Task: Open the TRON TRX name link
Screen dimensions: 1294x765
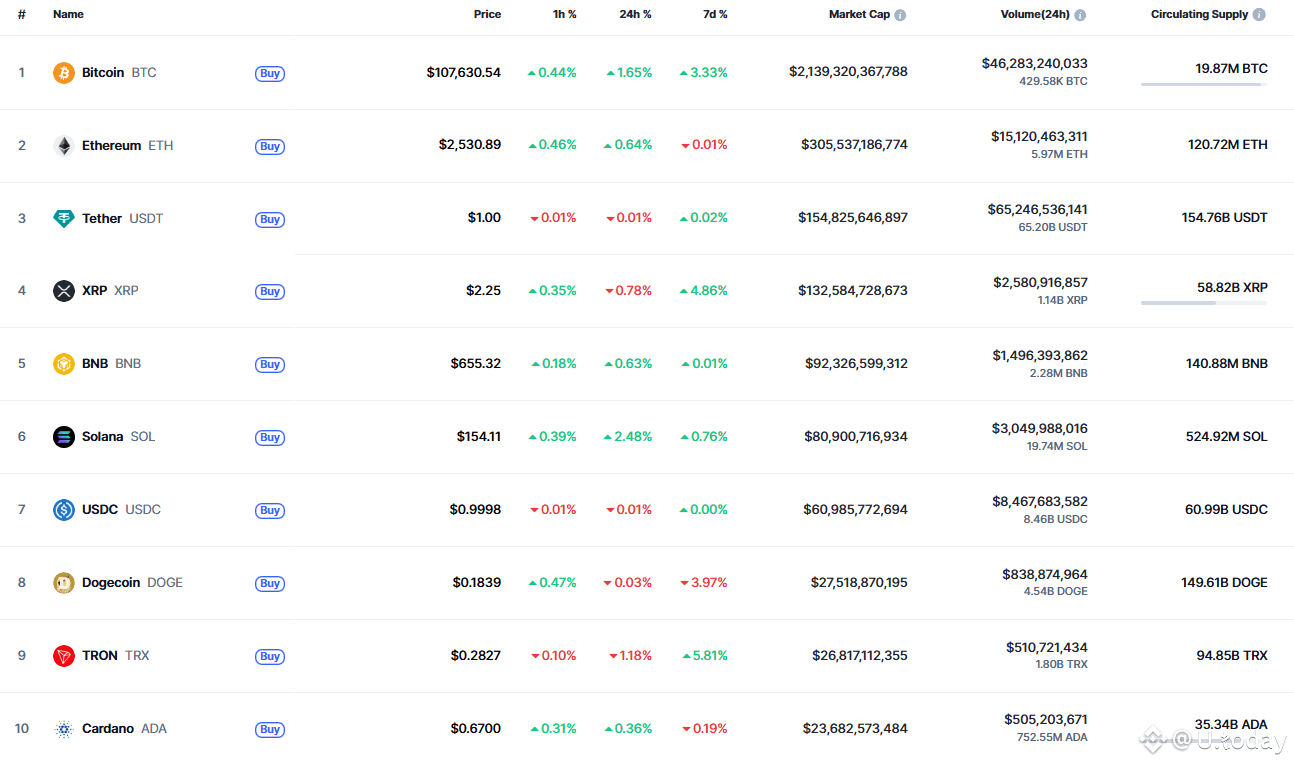Action: click(115, 656)
